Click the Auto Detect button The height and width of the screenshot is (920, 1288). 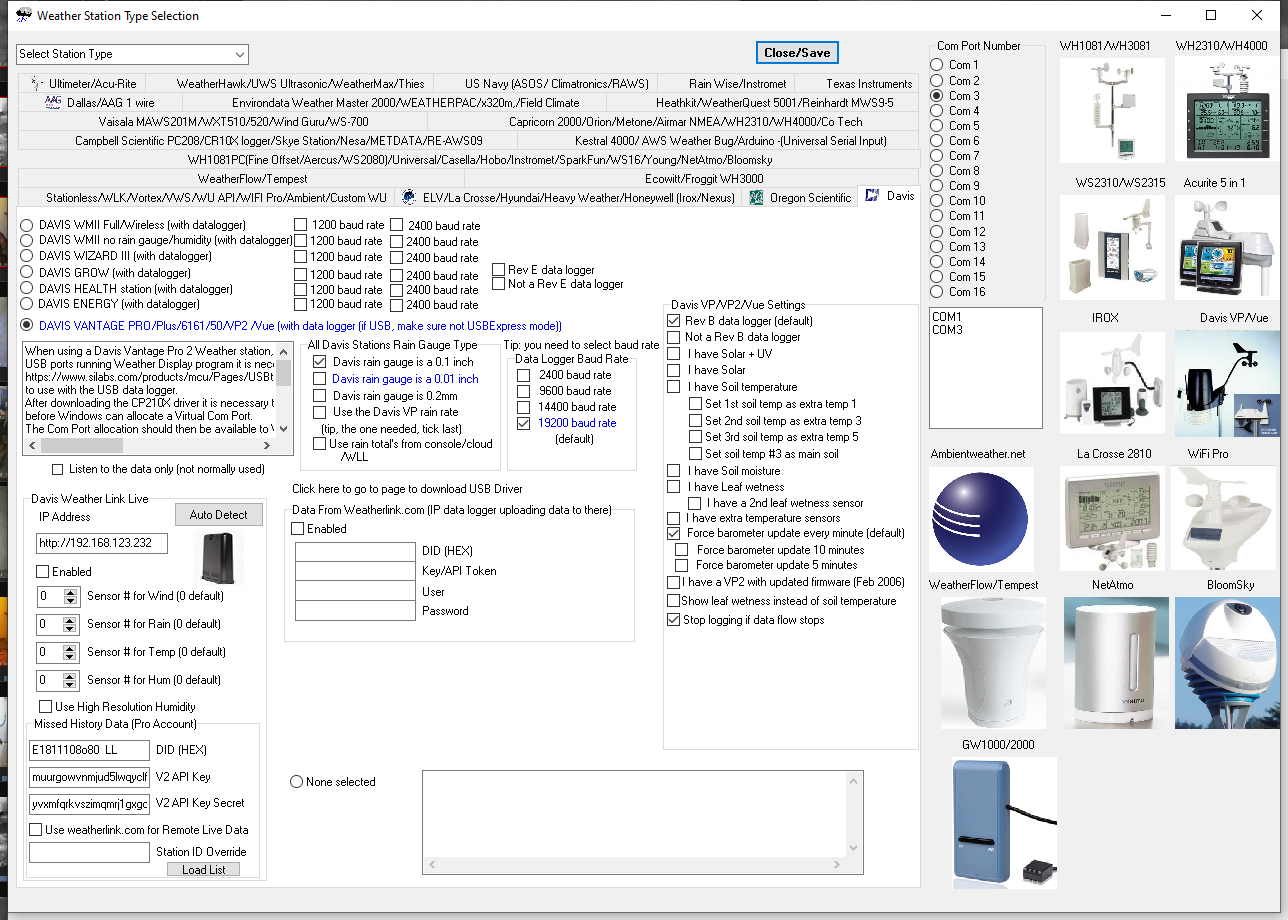[x=218, y=514]
